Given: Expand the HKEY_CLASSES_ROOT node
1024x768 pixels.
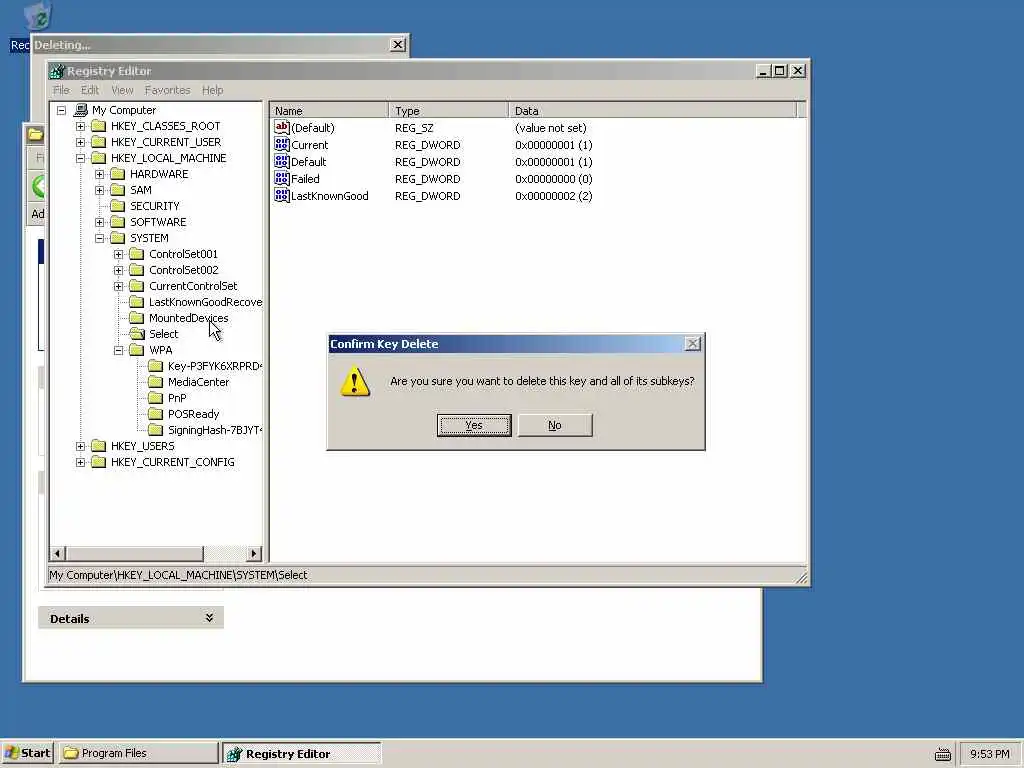Looking at the screenshot, I should (x=80, y=126).
